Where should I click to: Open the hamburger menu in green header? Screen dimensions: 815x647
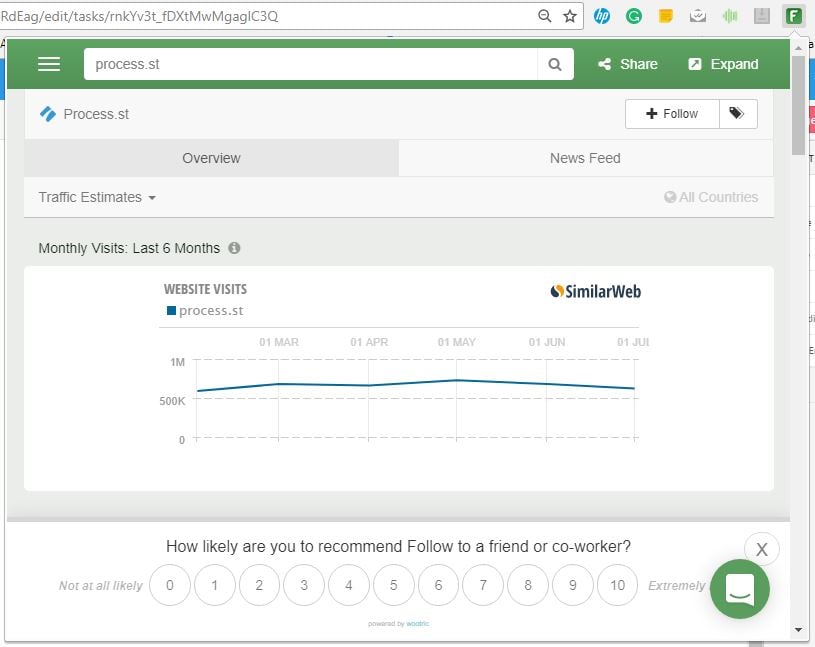[49, 64]
